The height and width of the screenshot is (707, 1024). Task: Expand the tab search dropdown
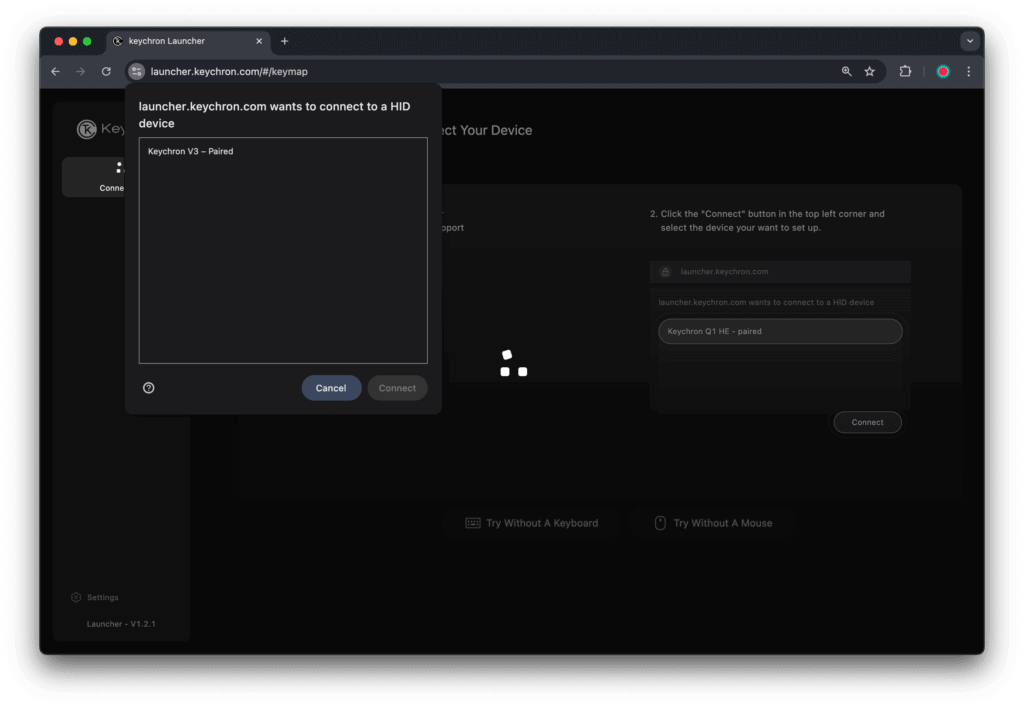(970, 41)
